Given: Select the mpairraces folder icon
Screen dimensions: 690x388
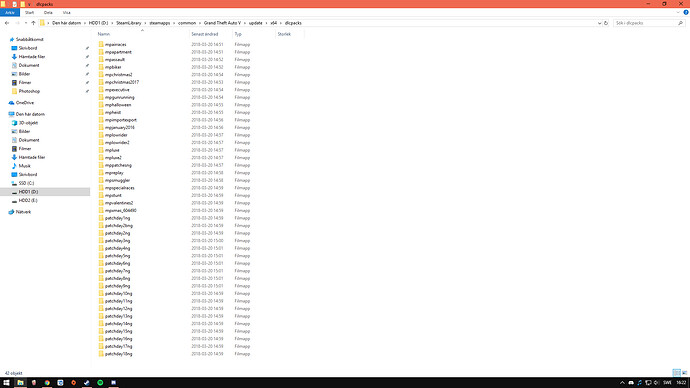Looking at the screenshot, I should pos(101,44).
